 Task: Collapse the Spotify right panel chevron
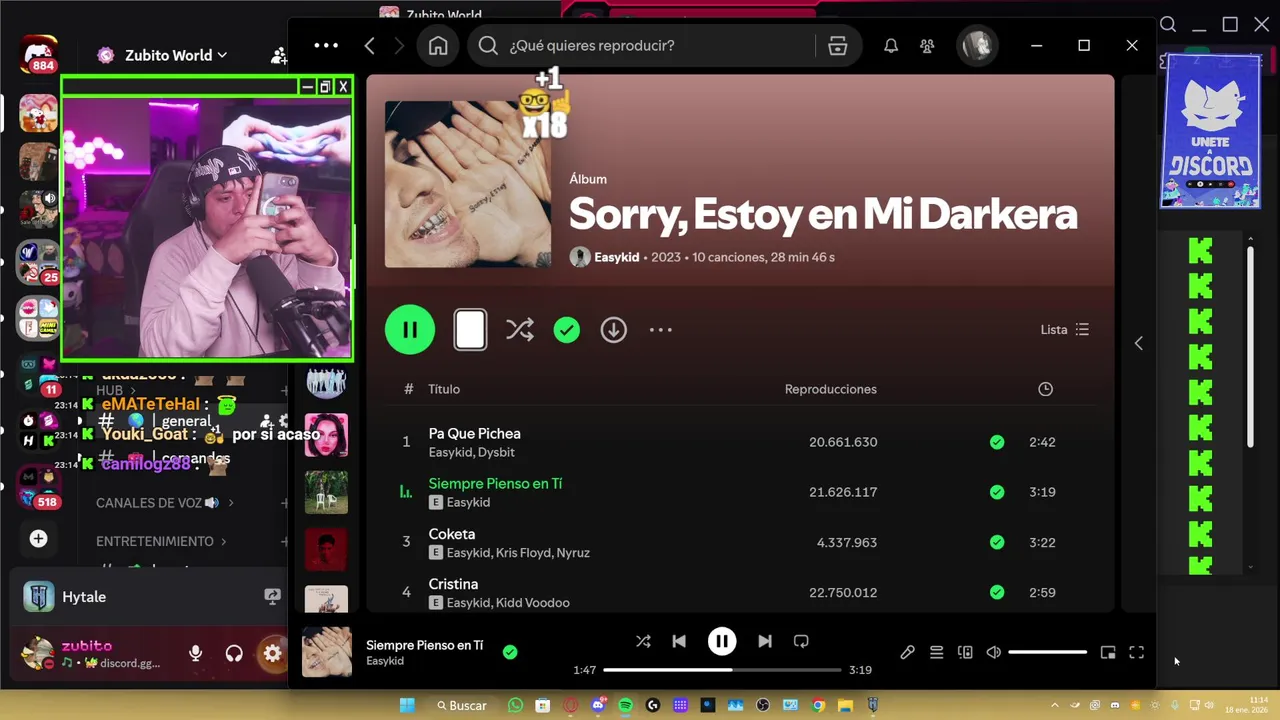point(1138,343)
